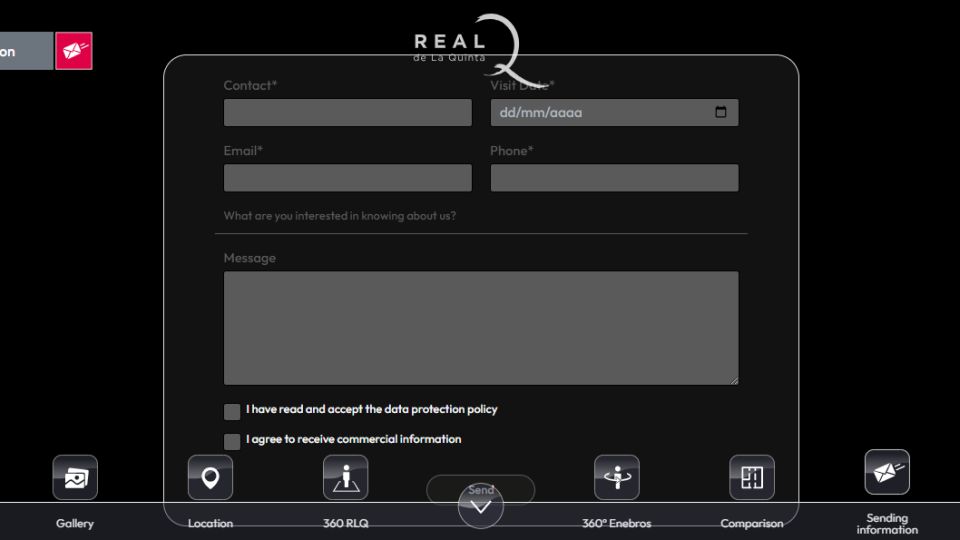
Task: Click the Phone input field
Action: point(614,178)
